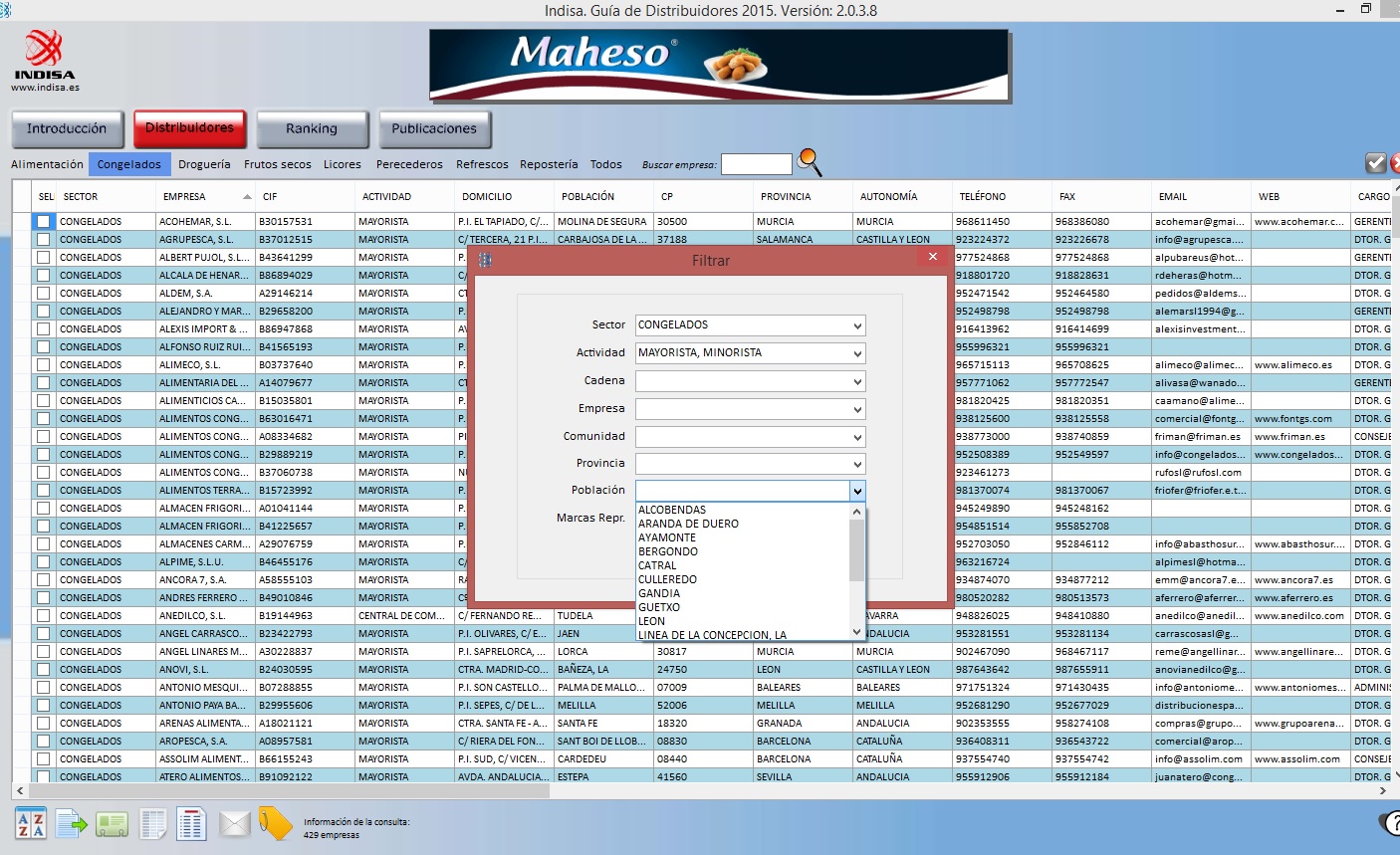Switch to Repostería category
This screenshot has height=855, width=1400.
click(x=549, y=164)
